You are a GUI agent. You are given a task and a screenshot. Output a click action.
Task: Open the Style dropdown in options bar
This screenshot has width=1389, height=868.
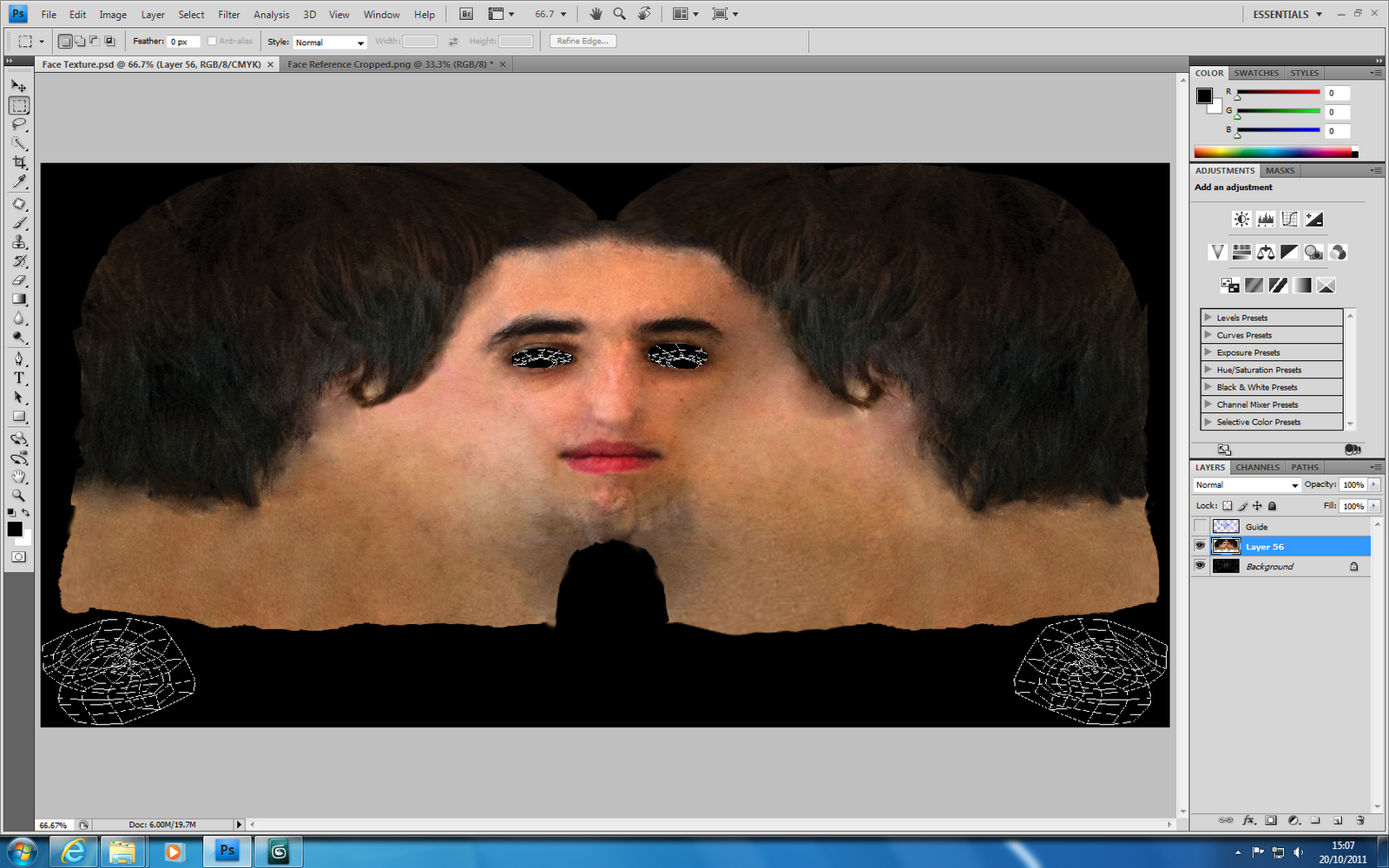[x=329, y=42]
